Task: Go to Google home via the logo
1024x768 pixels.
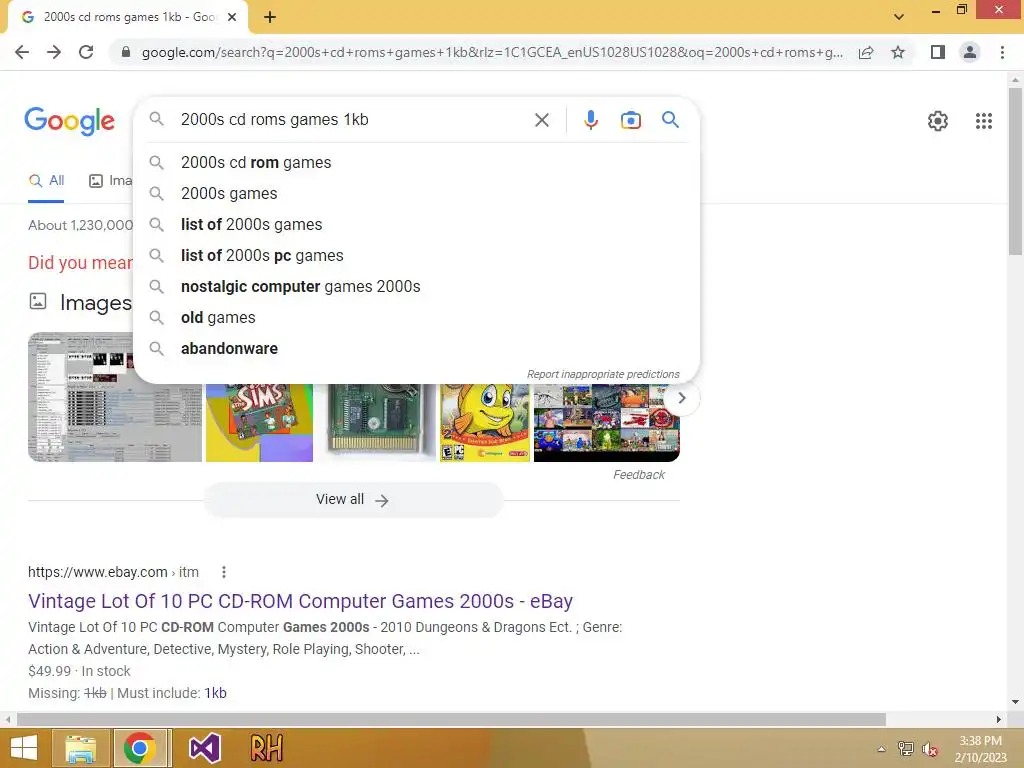Action: (69, 121)
